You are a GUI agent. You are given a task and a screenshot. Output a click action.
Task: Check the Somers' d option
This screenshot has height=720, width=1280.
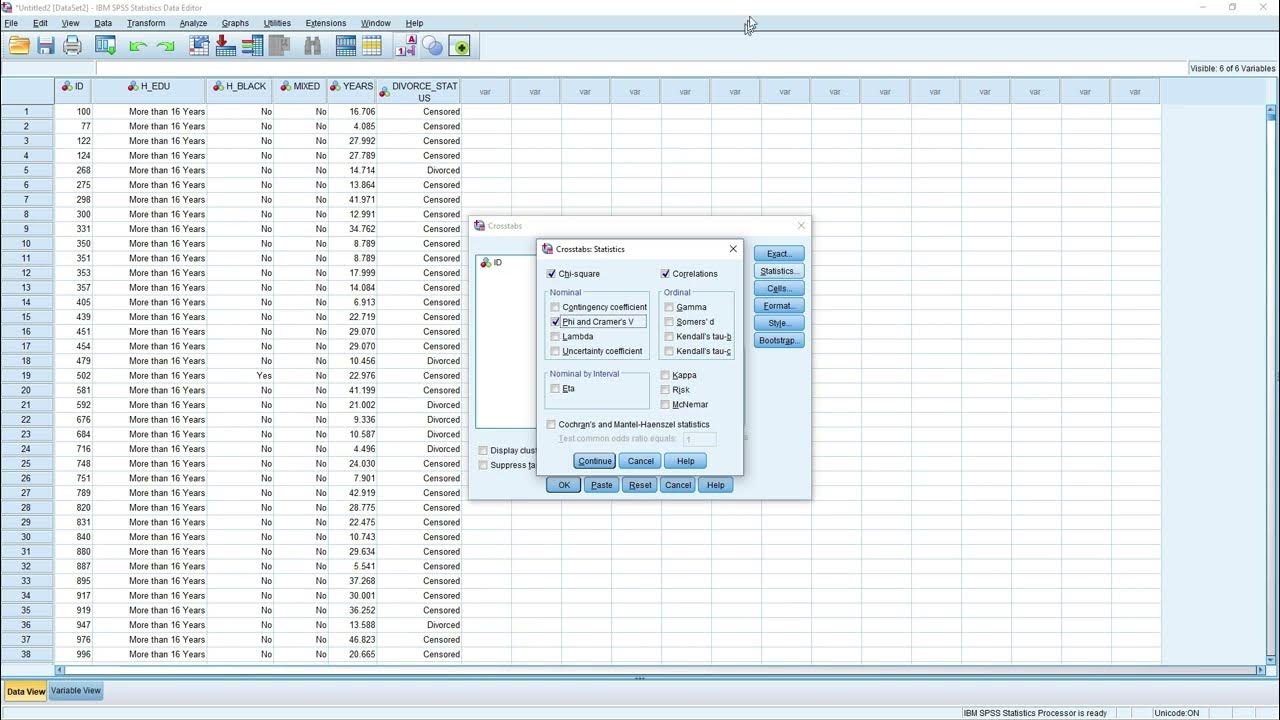click(x=669, y=322)
